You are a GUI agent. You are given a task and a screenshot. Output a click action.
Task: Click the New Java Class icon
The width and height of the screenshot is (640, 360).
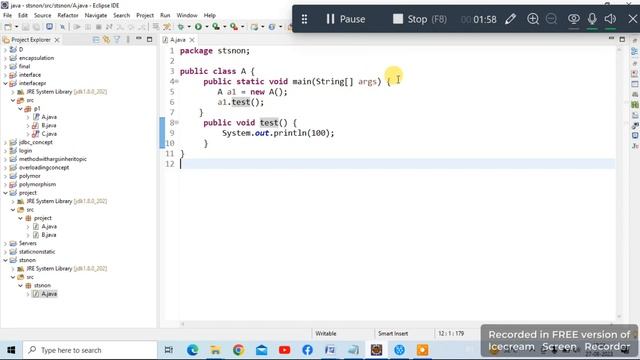click(271, 27)
